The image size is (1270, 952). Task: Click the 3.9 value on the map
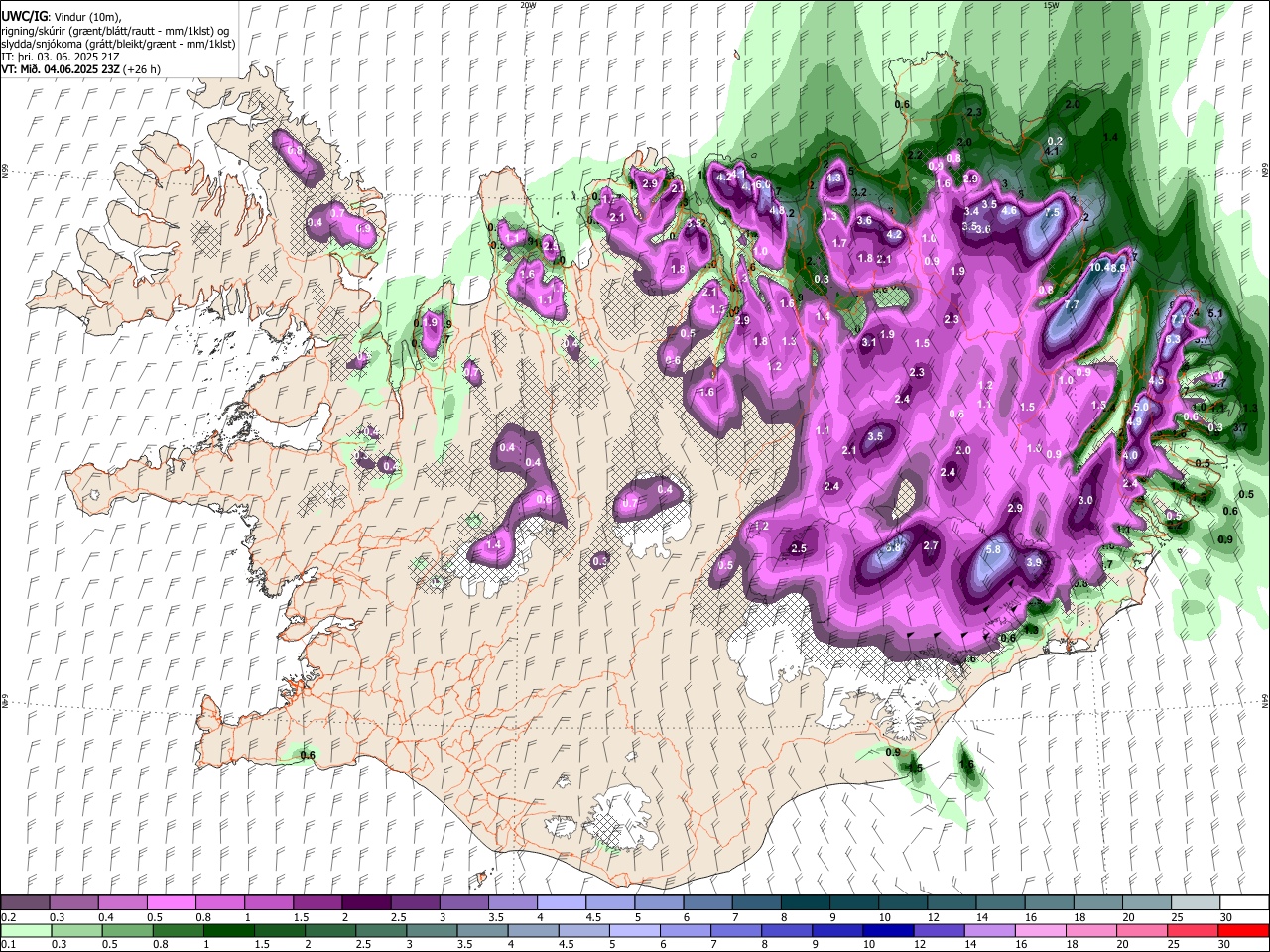coord(1034,562)
